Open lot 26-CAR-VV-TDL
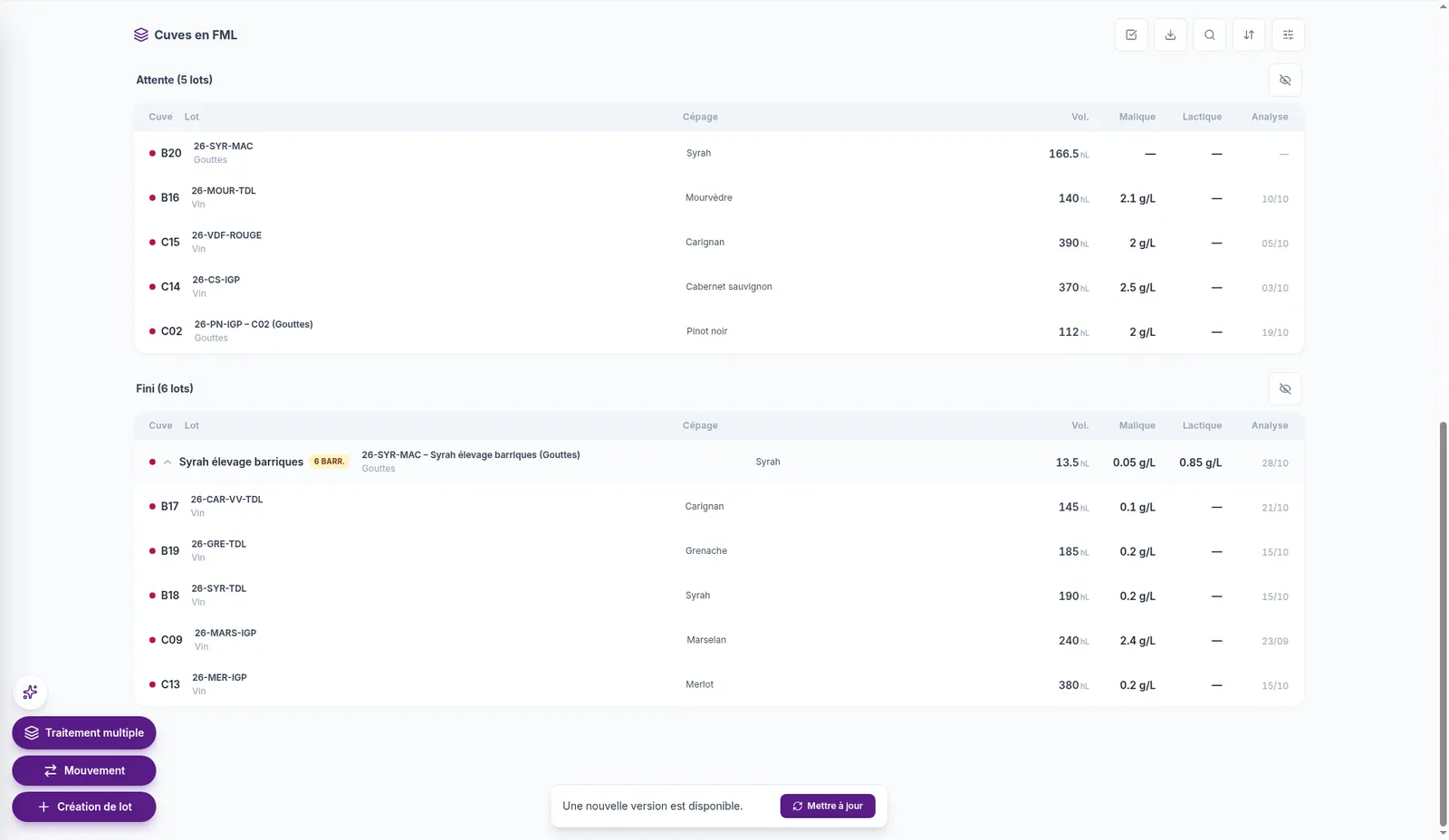 tap(226, 500)
